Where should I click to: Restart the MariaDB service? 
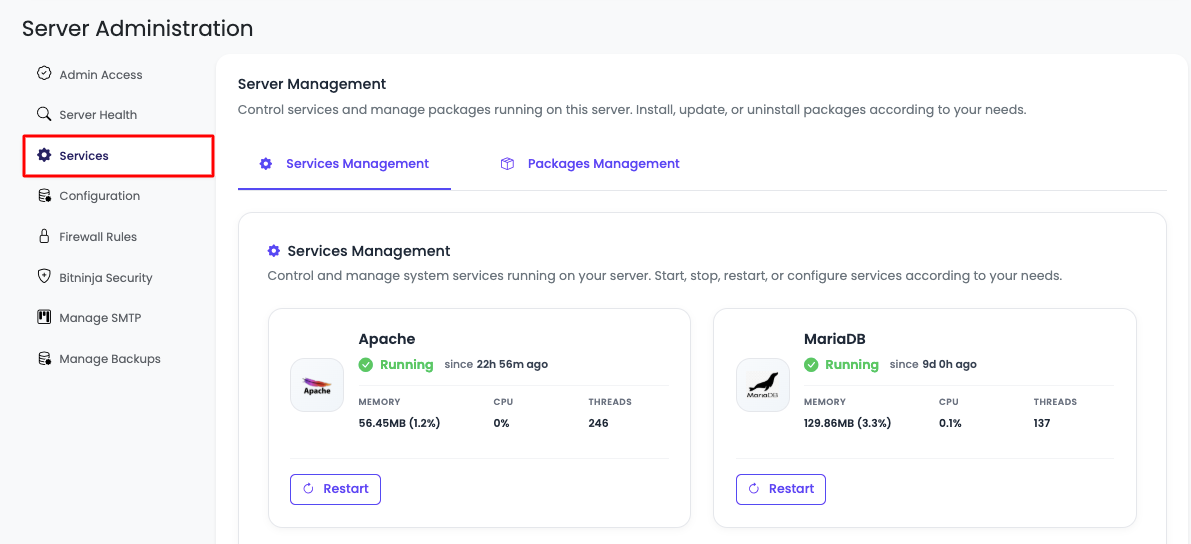(x=780, y=489)
